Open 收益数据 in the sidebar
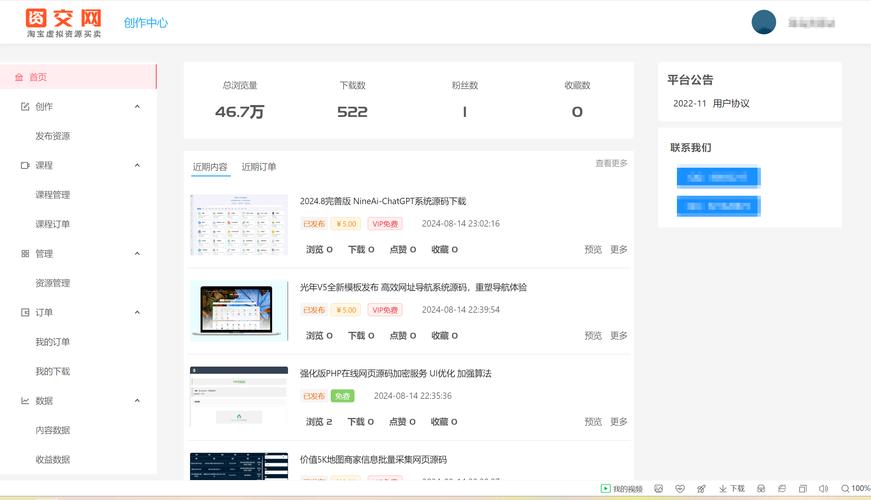The height and width of the screenshot is (500, 871). click(53, 460)
